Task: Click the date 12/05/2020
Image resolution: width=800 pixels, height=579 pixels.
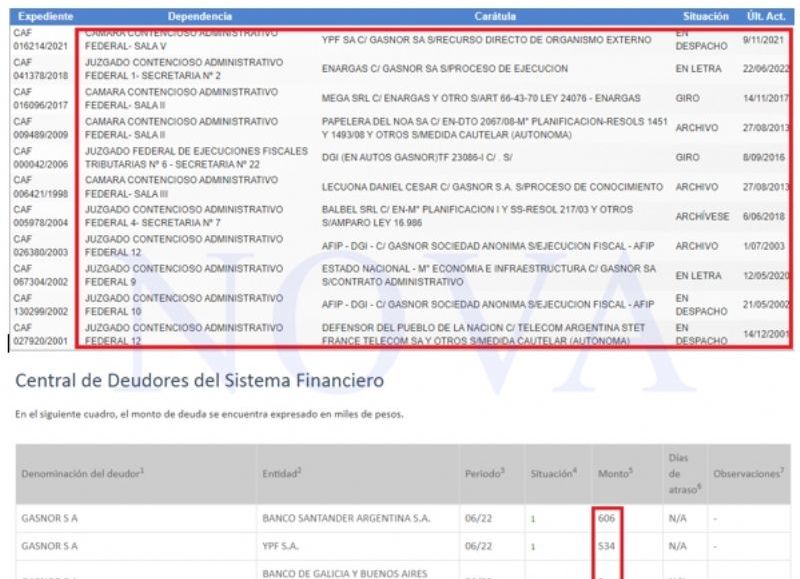Action: [x=766, y=276]
